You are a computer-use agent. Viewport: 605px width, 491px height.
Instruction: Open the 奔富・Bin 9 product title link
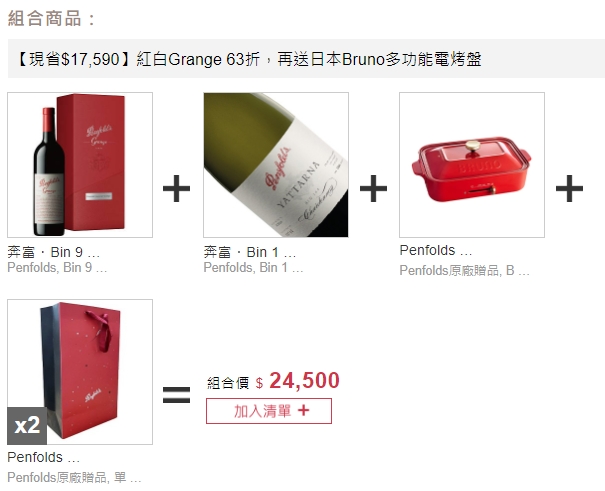click(x=54, y=252)
